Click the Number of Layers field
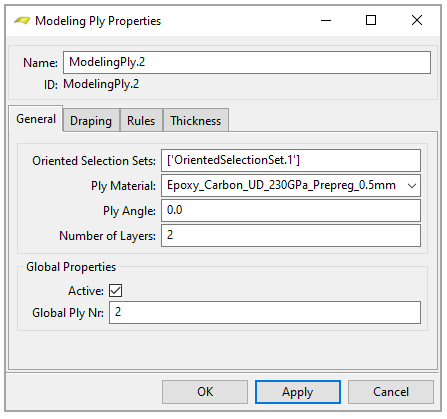The image size is (447, 419). 291,235
